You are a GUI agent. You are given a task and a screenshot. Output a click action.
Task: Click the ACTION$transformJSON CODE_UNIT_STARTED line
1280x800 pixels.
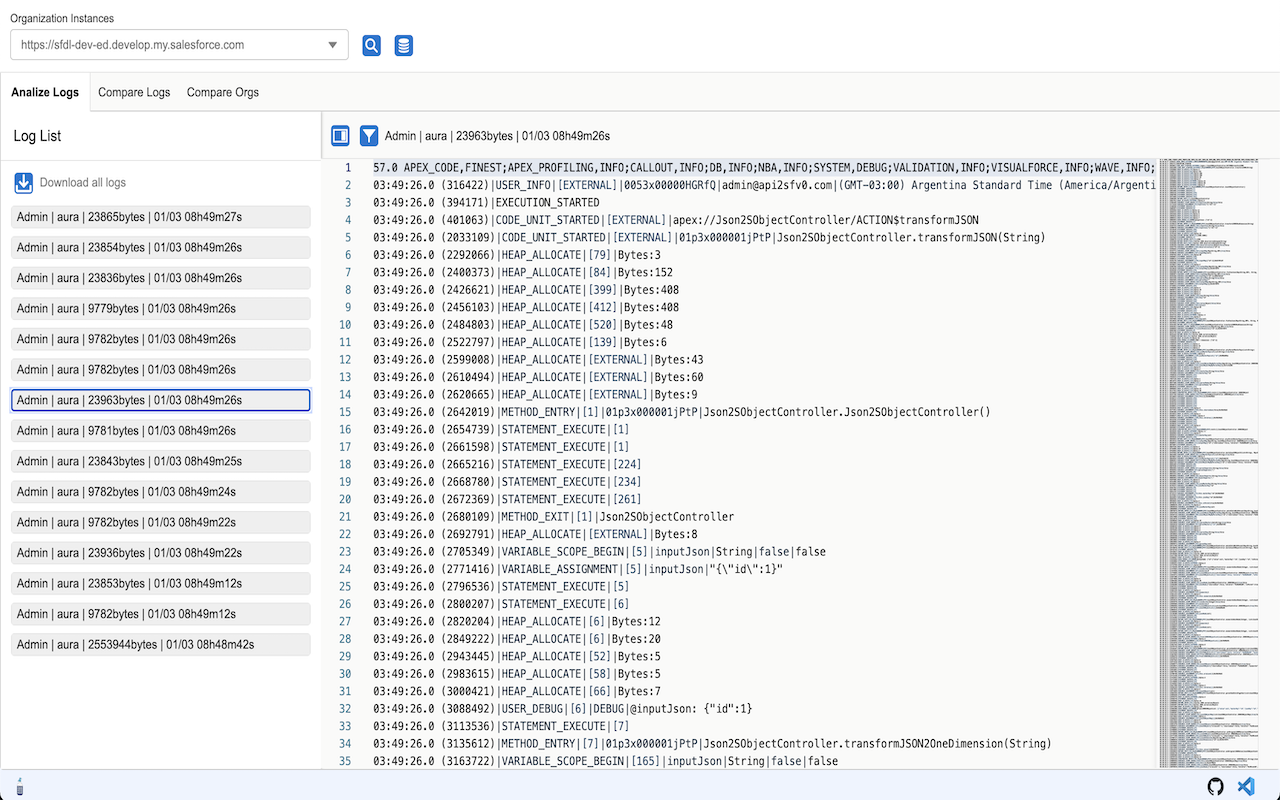click(x=676, y=220)
